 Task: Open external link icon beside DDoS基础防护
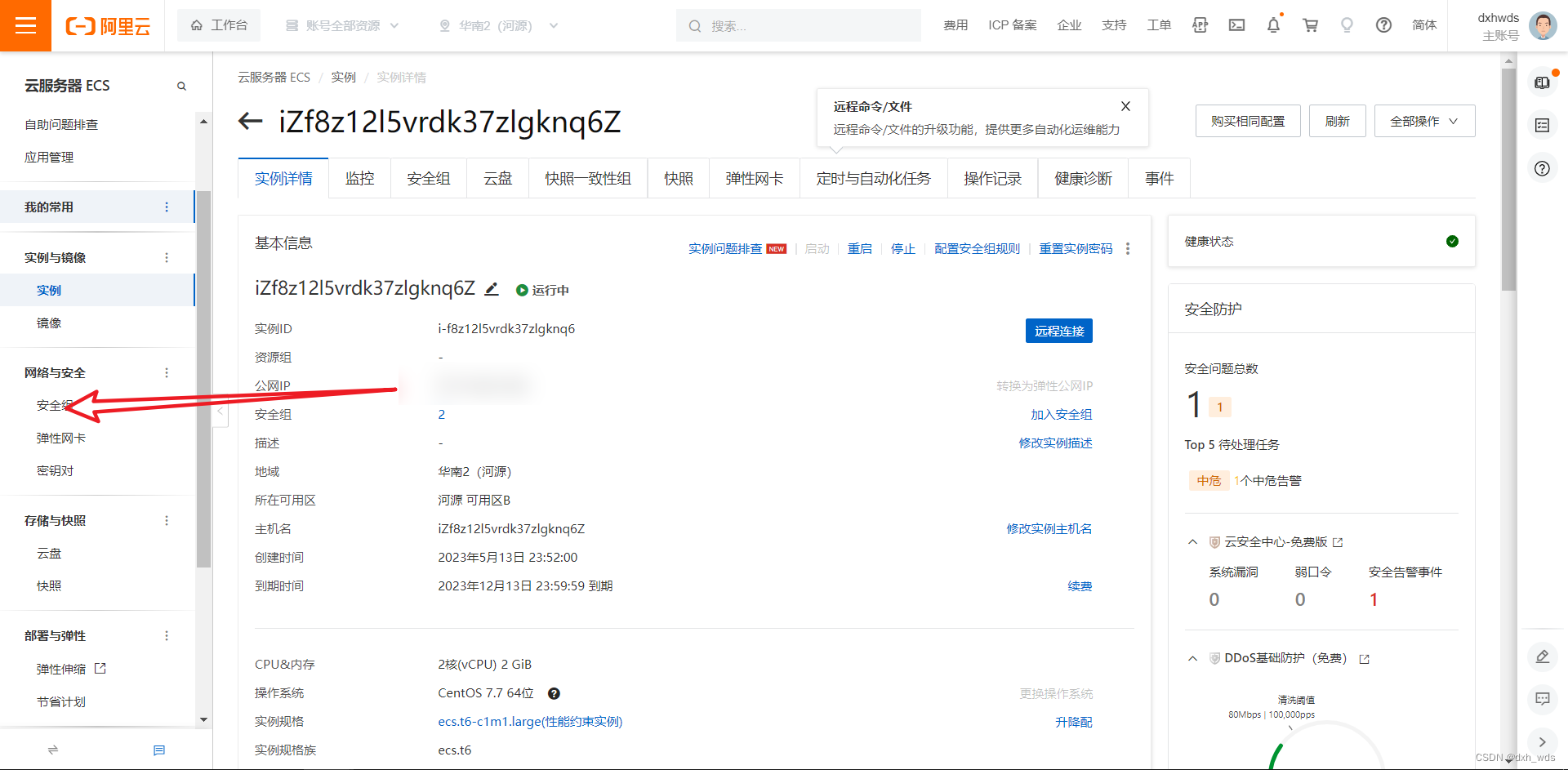1364,659
